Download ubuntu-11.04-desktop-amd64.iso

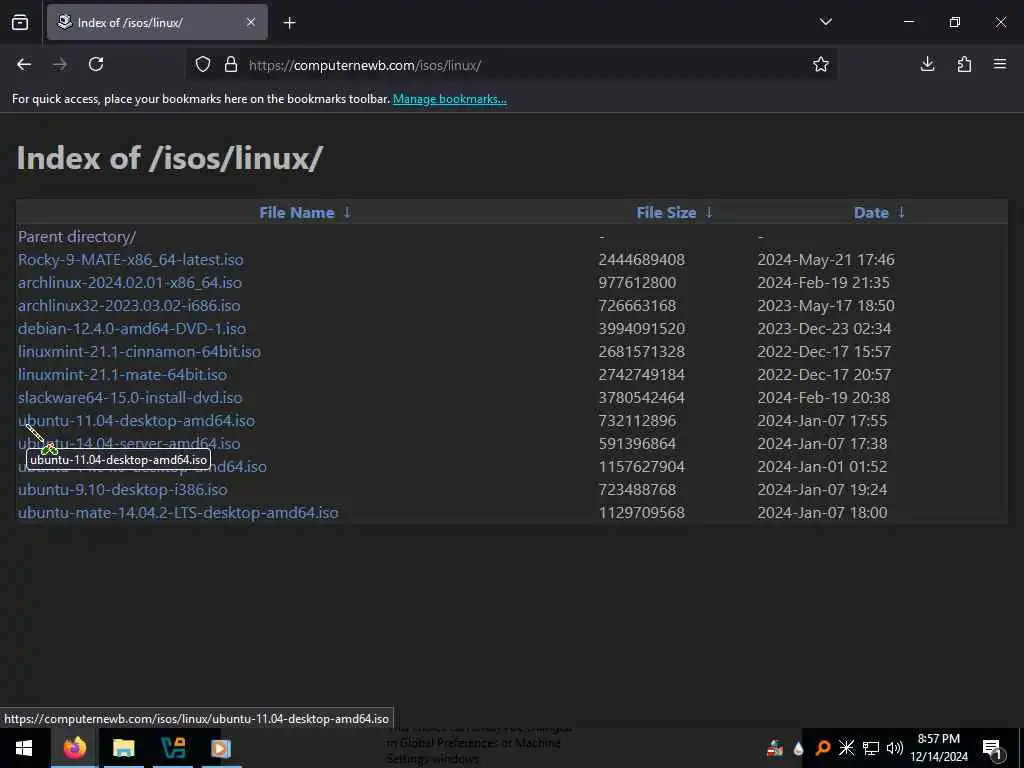coord(136,421)
